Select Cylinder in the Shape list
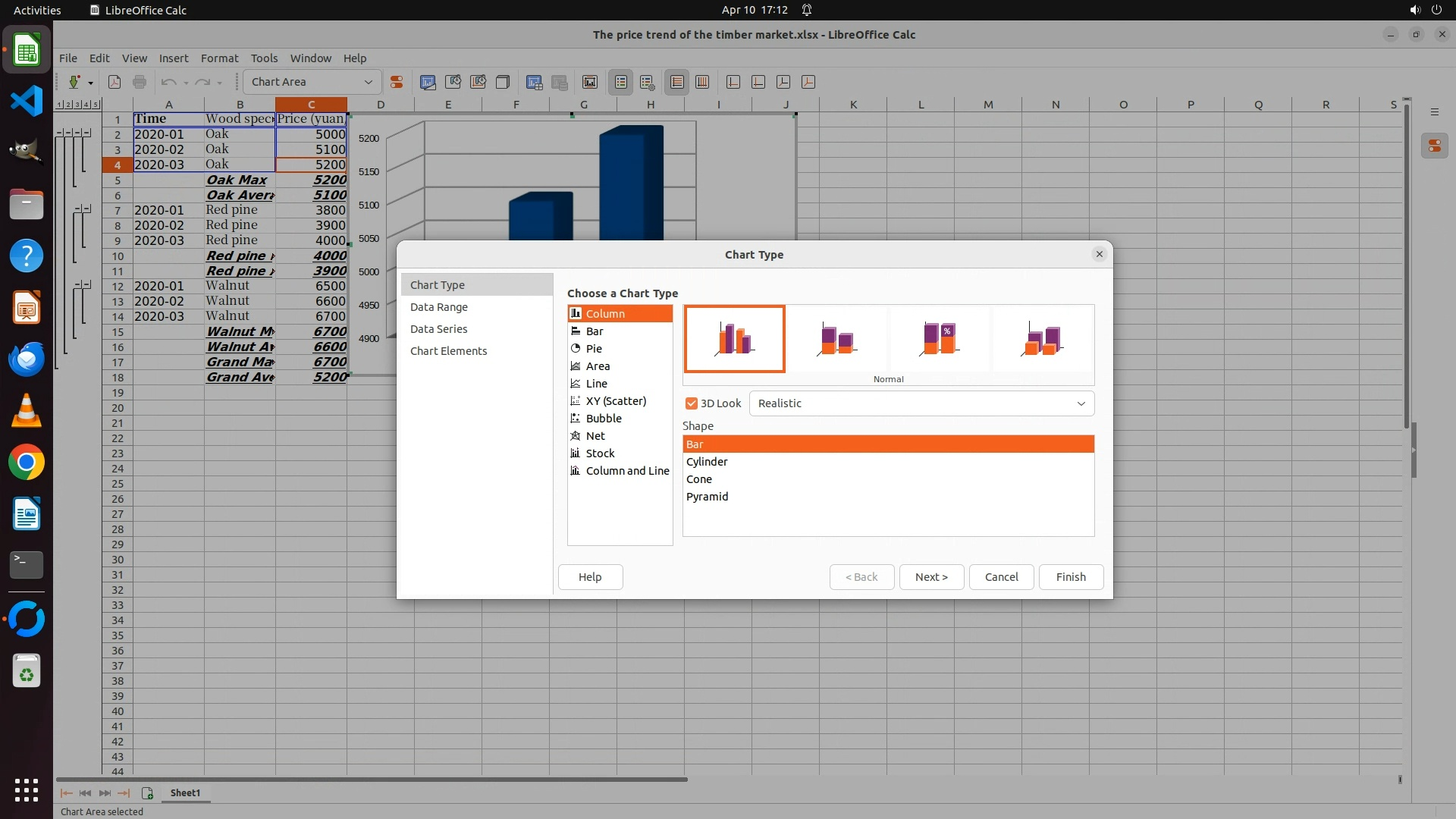Viewport: 1456px width, 819px height. click(x=707, y=462)
